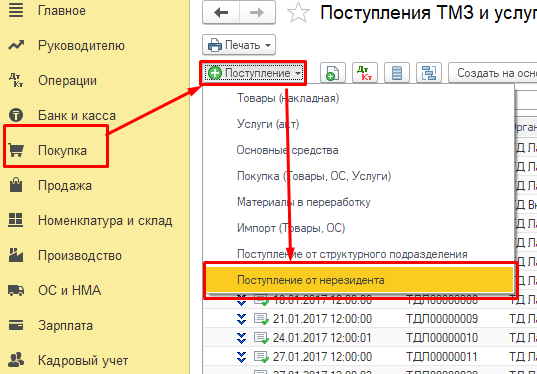Choose Товары (накладная) from the menu
The width and height of the screenshot is (537, 374).
359,98
